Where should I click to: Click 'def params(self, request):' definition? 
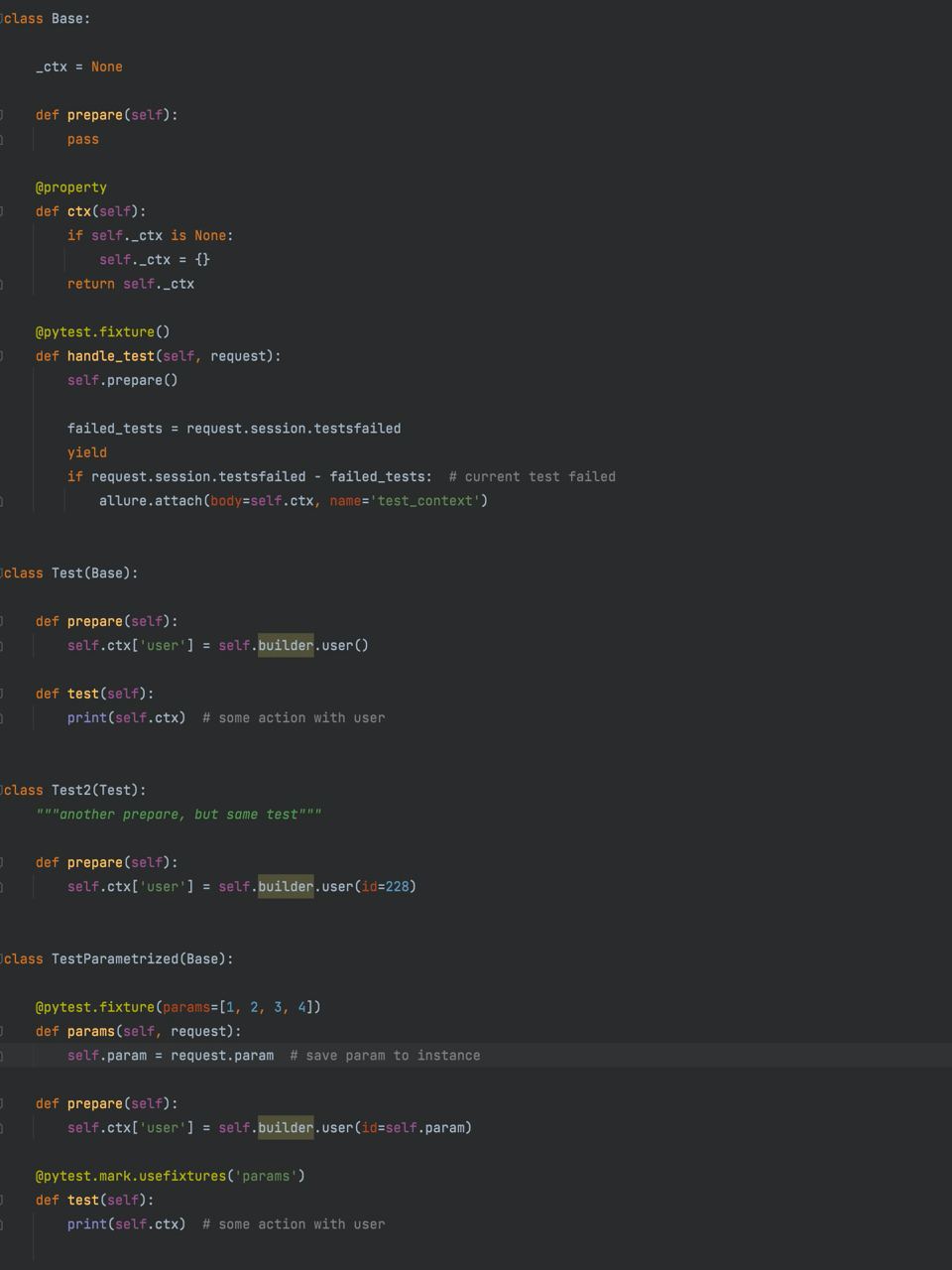139,1032
